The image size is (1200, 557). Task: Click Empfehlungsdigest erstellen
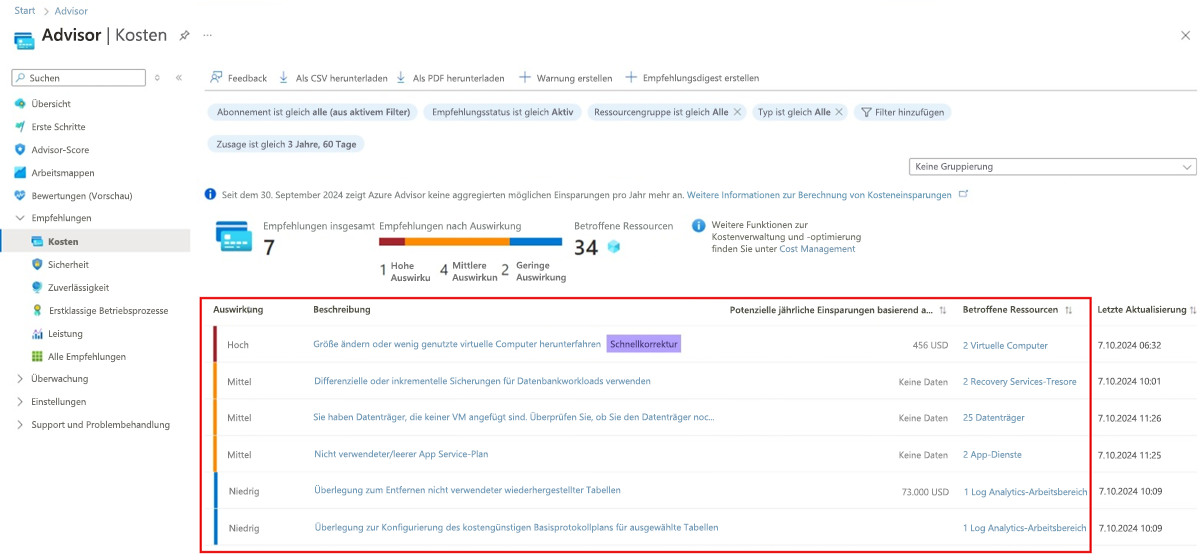(x=692, y=78)
